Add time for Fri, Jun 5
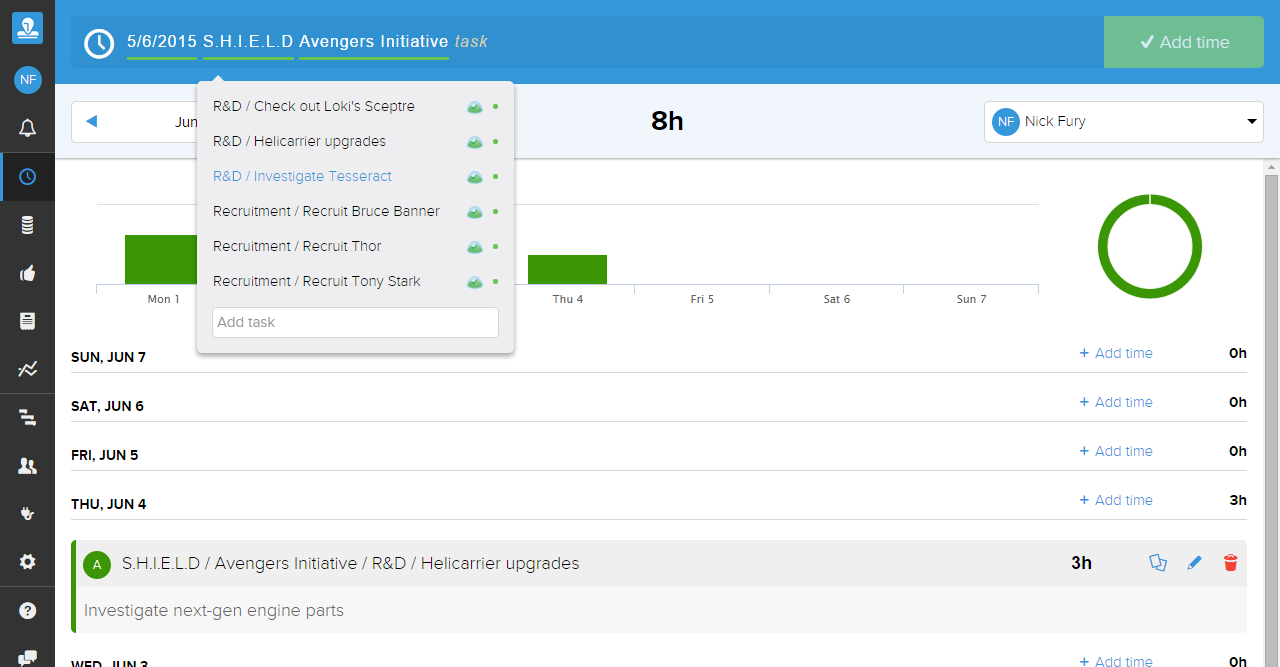Viewport: 1280px width, 667px height. click(1116, 451)
